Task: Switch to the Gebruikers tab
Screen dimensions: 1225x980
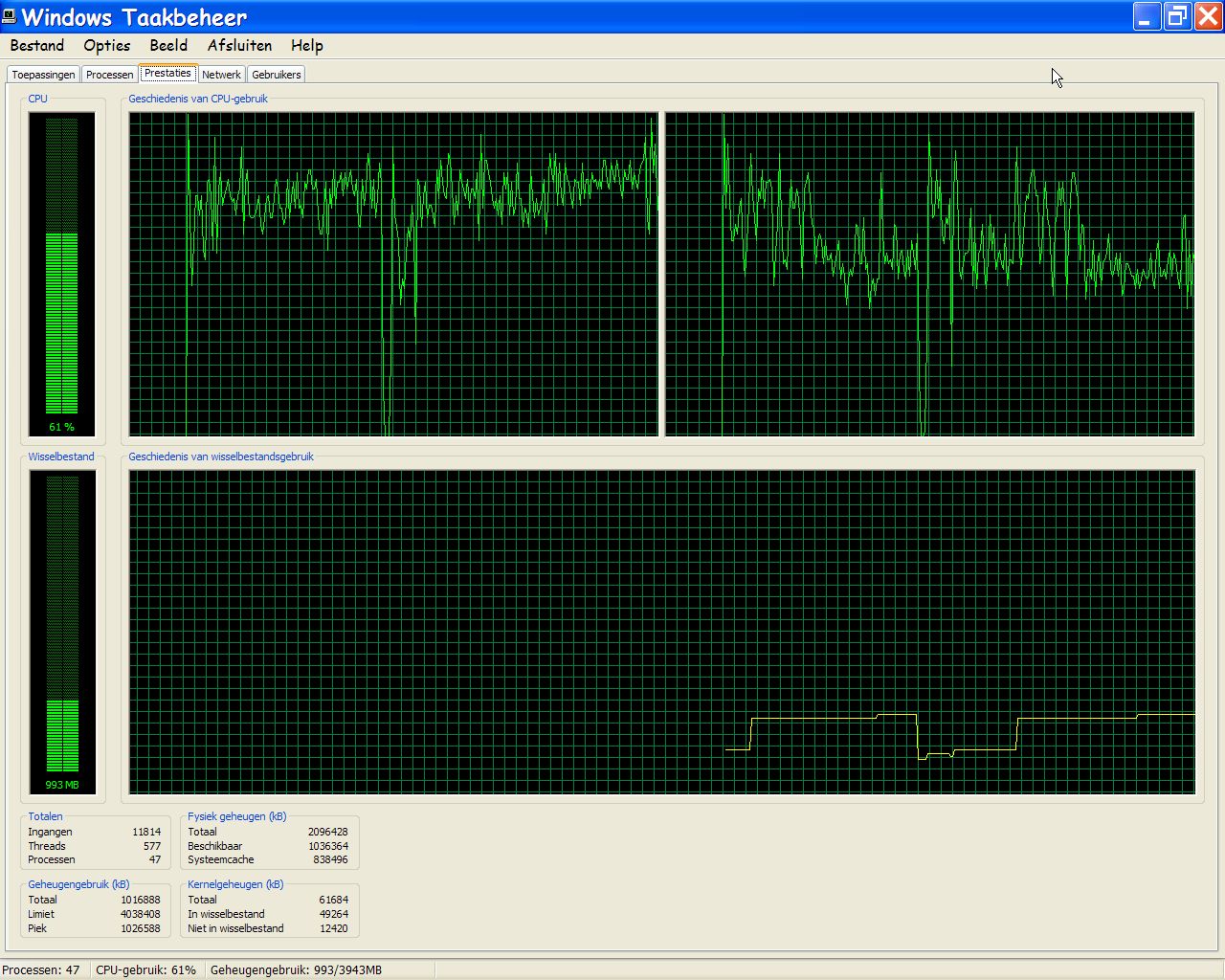Action: pyautogui.click(x=277, y=75)
